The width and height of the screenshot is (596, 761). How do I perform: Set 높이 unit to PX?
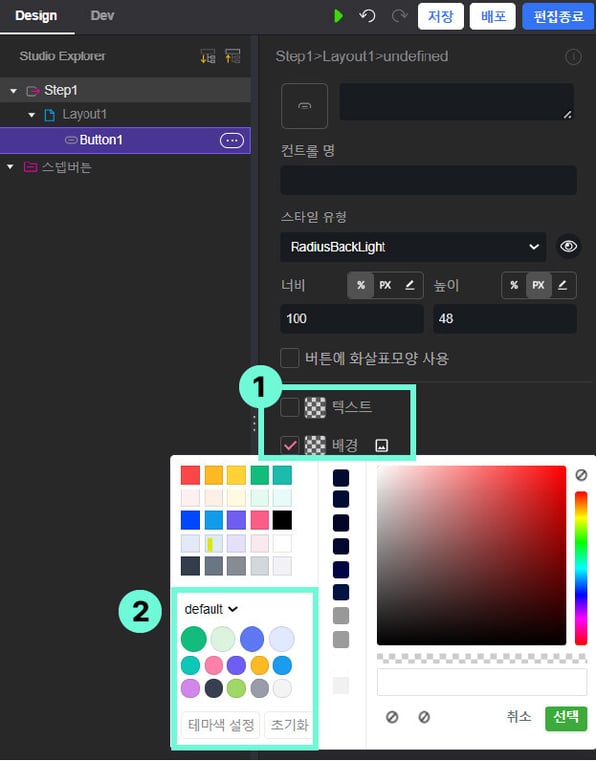click(x=538, y=285)
